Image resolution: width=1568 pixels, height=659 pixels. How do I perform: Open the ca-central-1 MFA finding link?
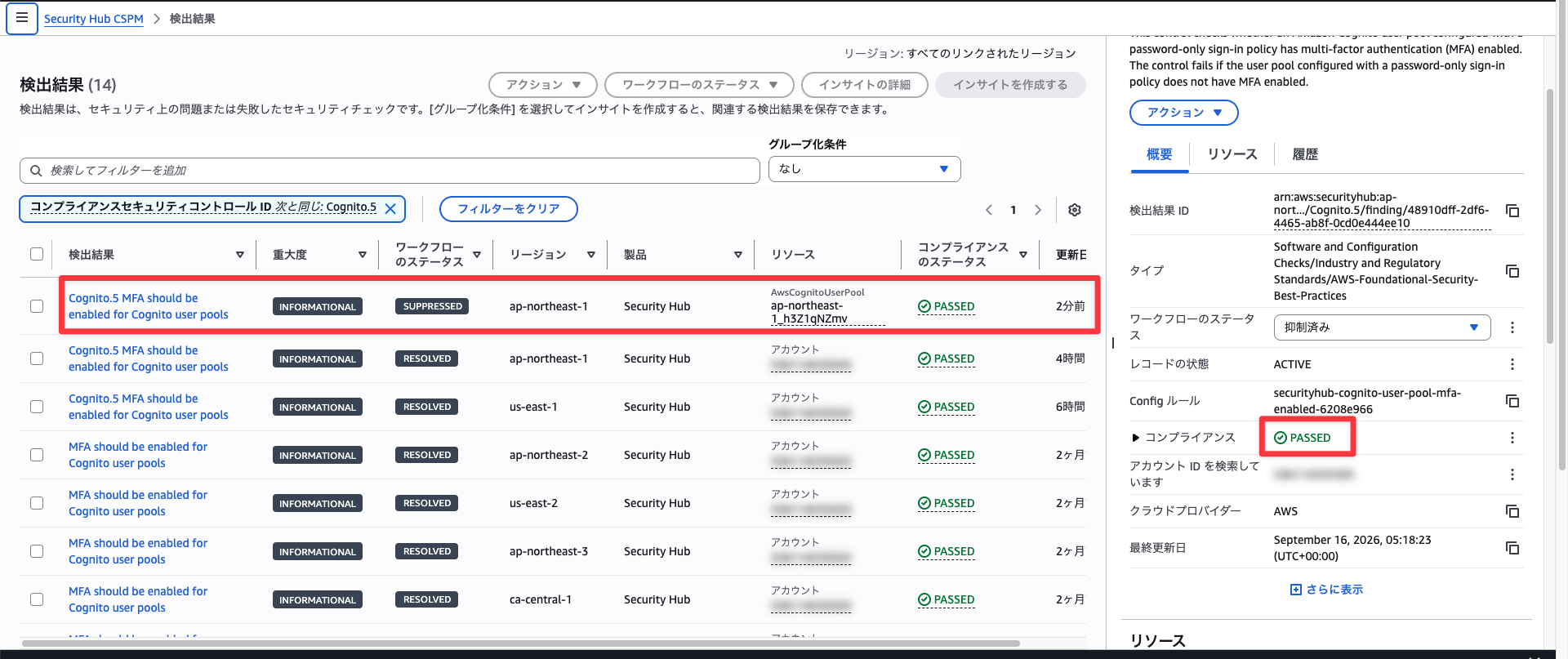138,599
